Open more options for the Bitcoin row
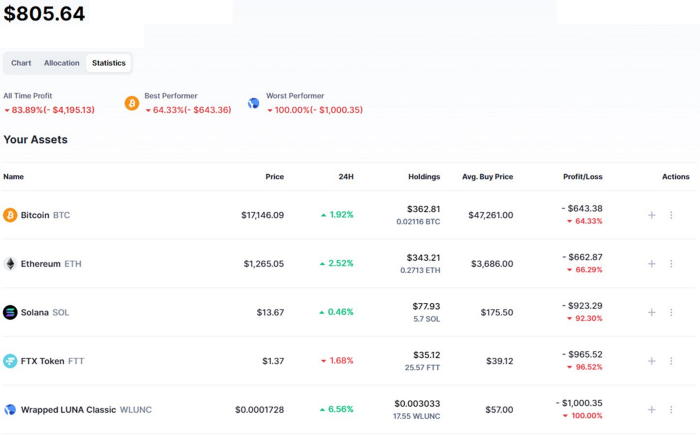The height and width of the screenshot is (436, 700). point(671,215)
